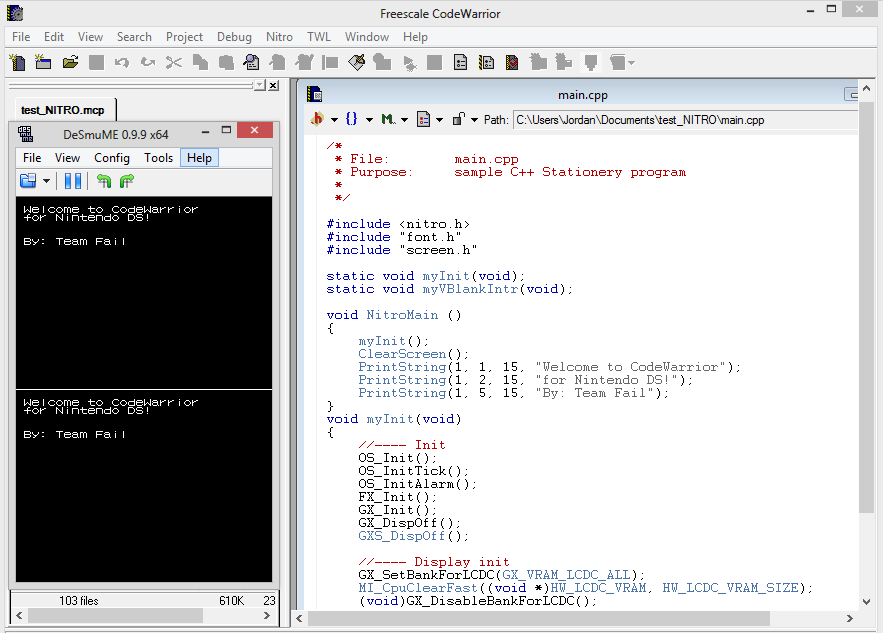
Task: Click the Debug run toolbar icon
Action: pyautogui.click(x=409, y=62)
